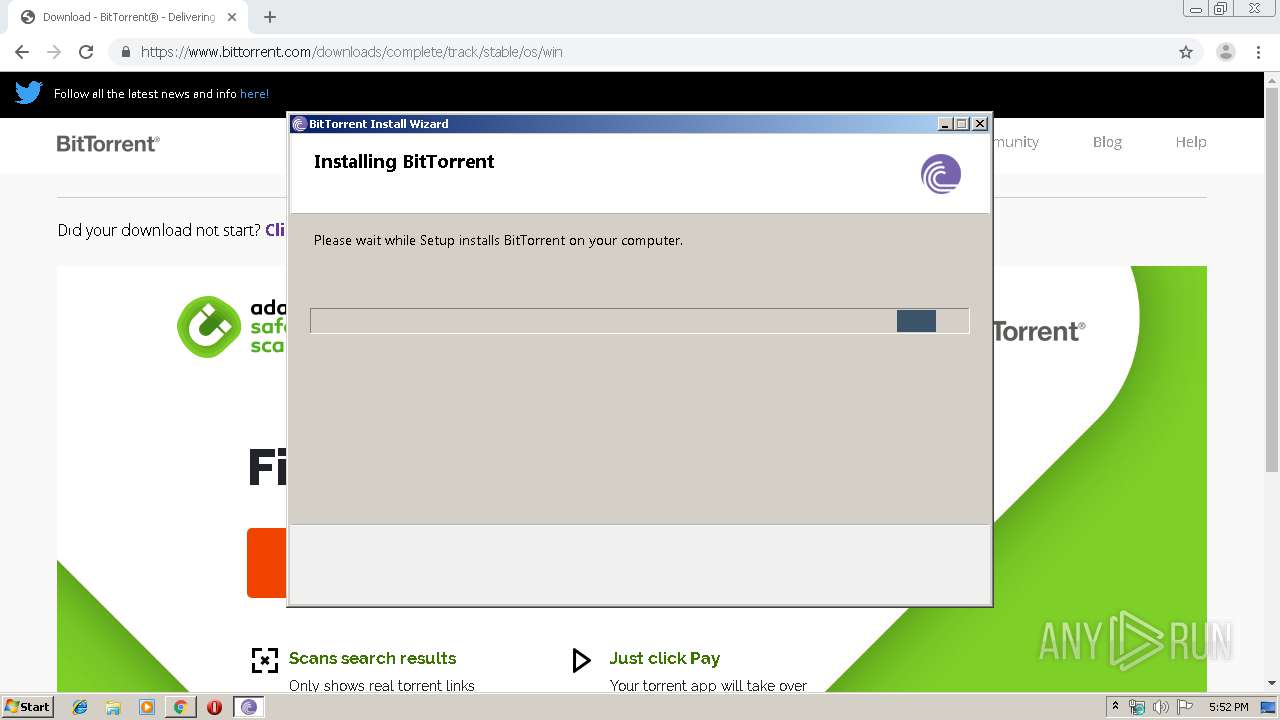Screen dimensions: 1280x720
Task: Click the Twitter bird icon
Action: pos(29,93)
